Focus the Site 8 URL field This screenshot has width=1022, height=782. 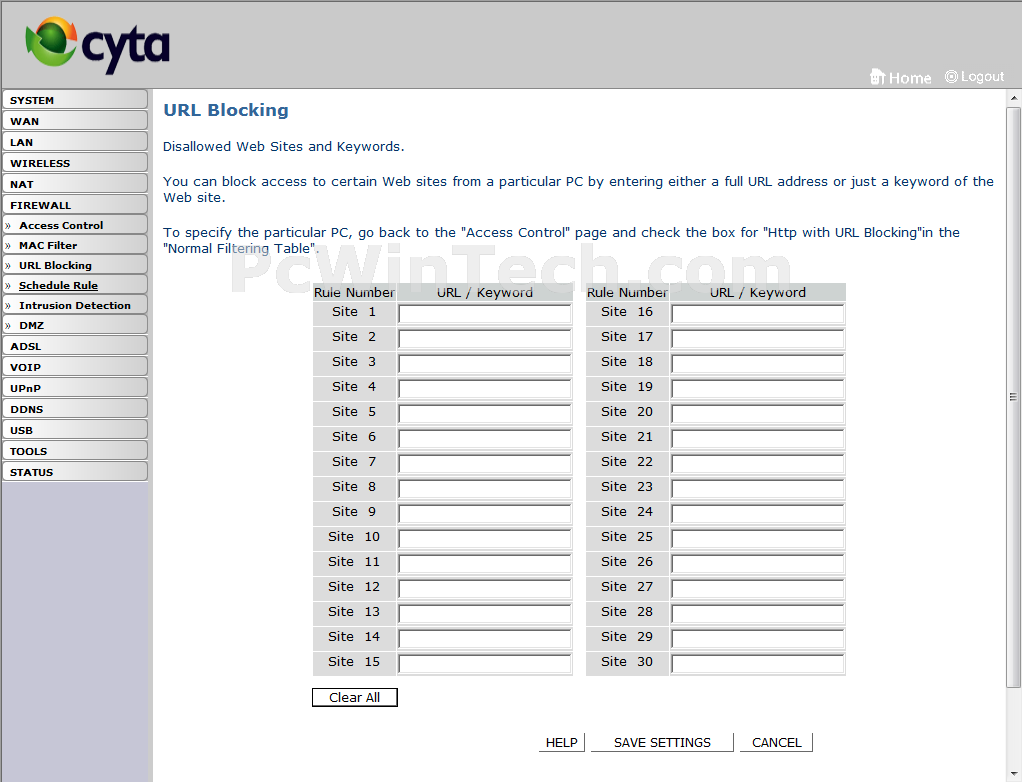(x=485, y=489)
